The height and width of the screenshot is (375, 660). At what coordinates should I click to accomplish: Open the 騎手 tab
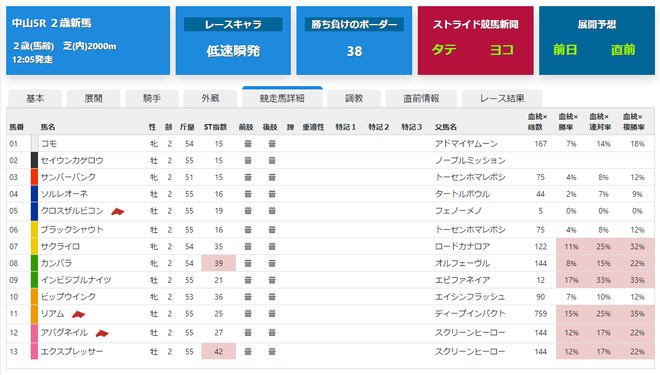(x=152, y=98)
